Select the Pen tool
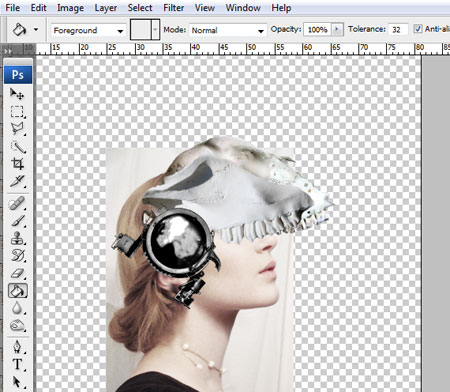Screen dimensions: 450x392 click(x=17, y=347)
